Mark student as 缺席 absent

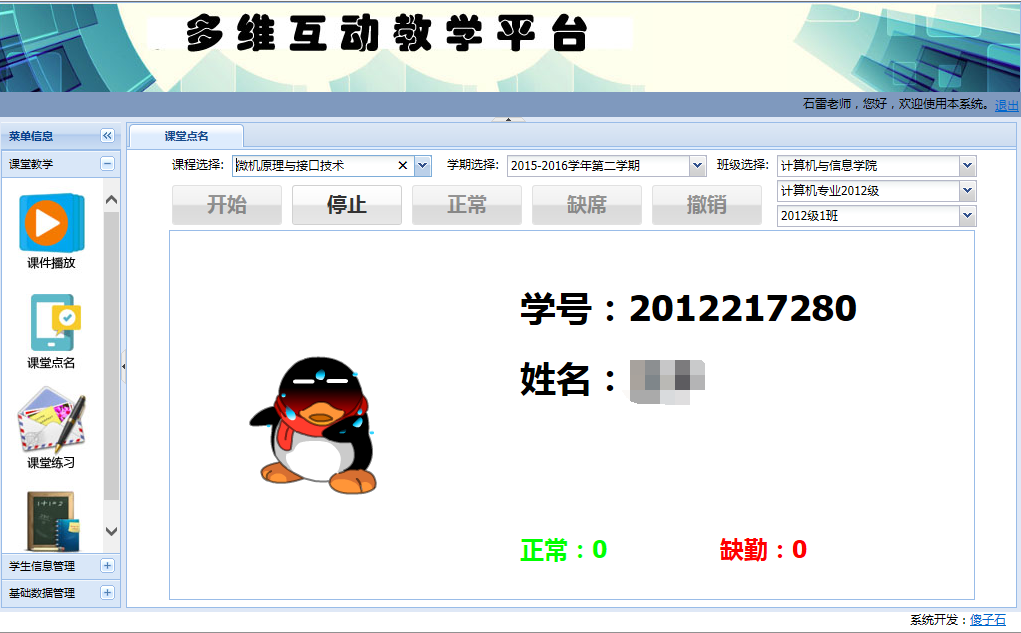587,204
